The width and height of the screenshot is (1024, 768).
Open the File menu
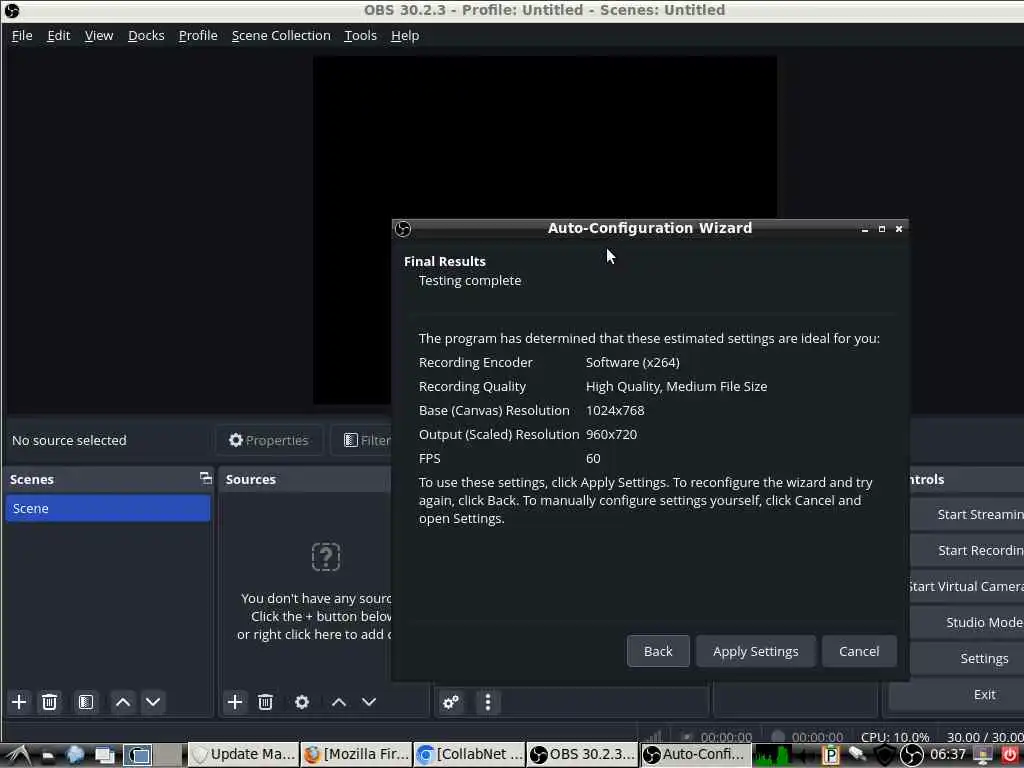coord(22,36)
